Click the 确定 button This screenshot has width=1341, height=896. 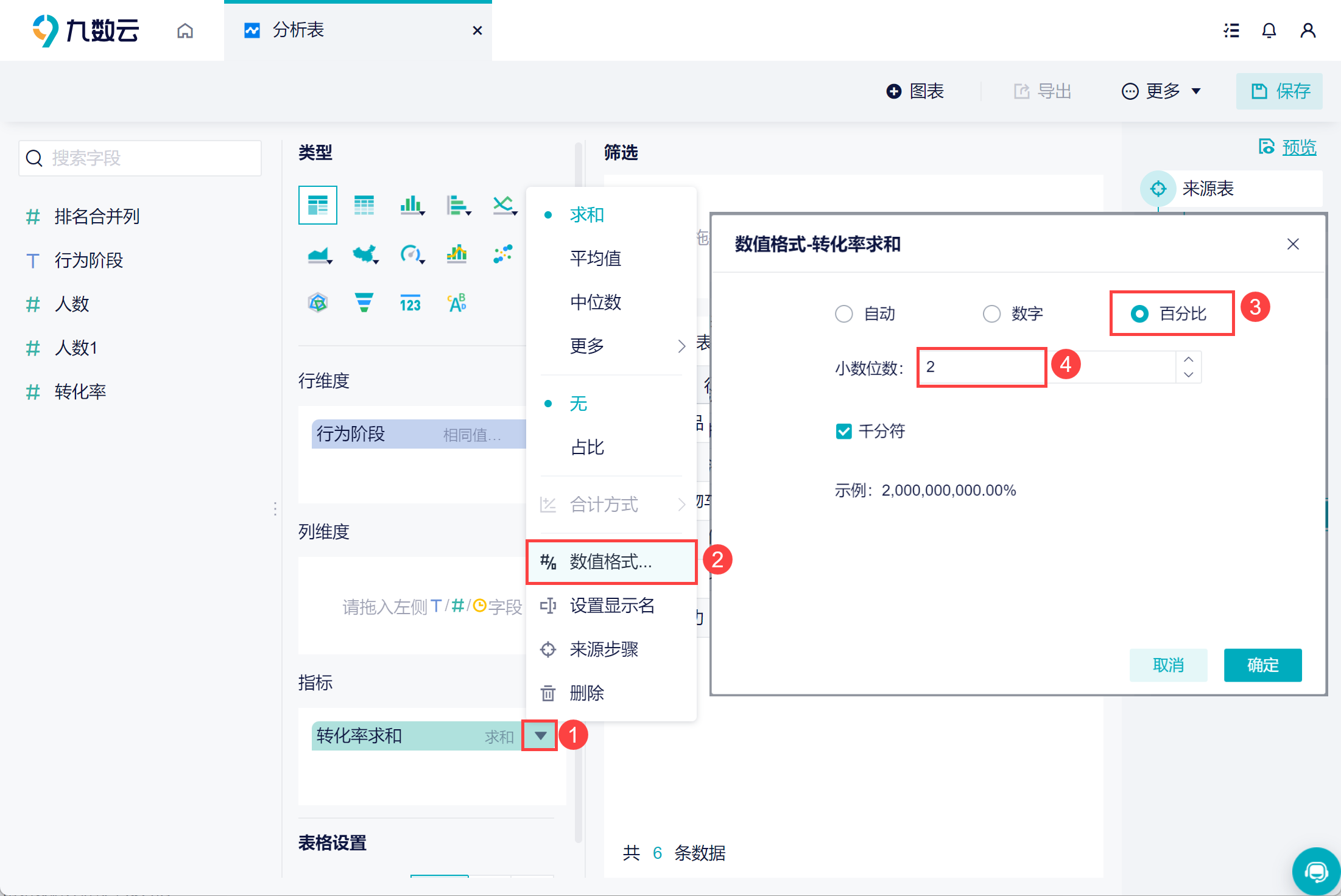point(1262,665)
